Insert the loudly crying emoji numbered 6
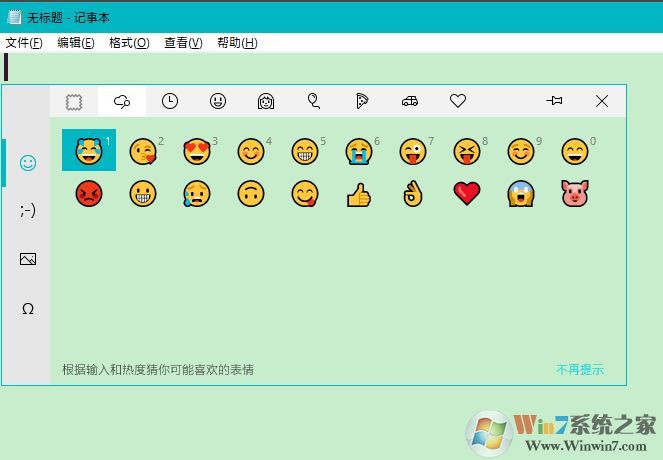Image resolution: width=663 pixels, height=460 pixels. click(x=359, y=151)
